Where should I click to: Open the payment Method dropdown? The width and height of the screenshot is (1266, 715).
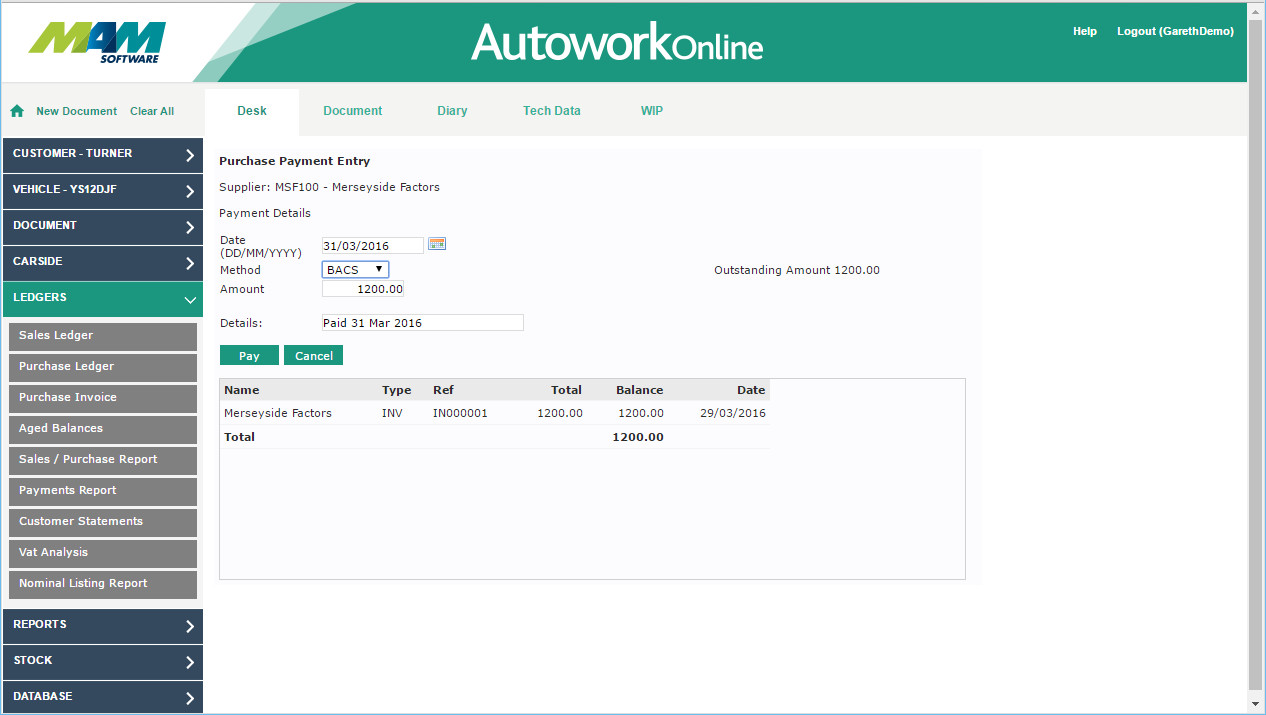click(355, 270)
